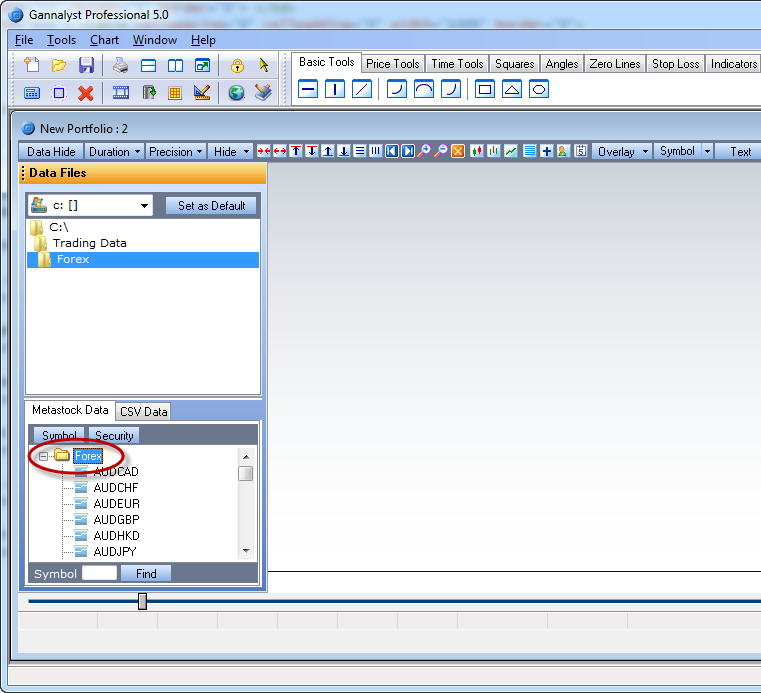Select the vertical line drawing tool
Viewport: 761px width, 693px height.
tap(335, 89)
